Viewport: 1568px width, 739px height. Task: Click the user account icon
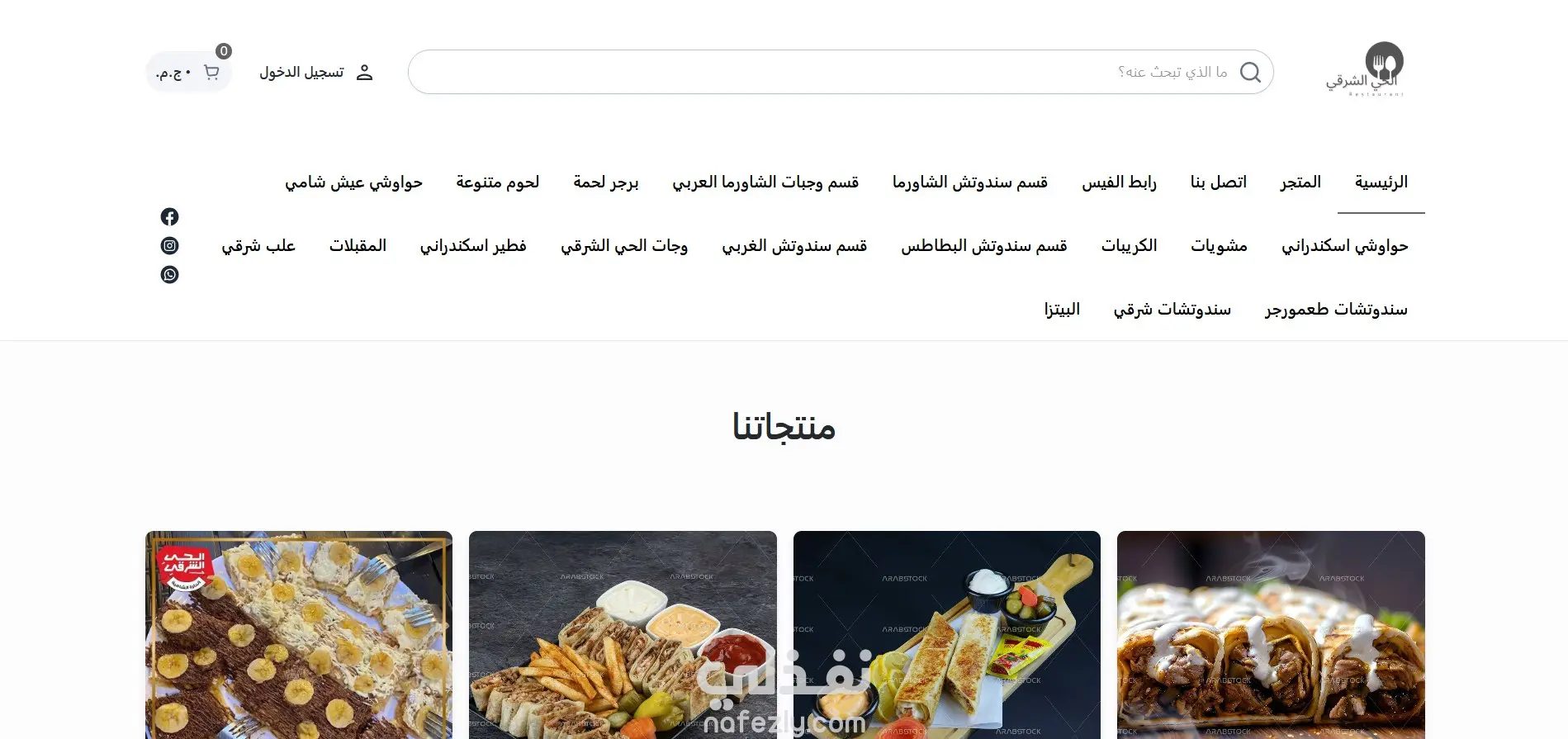point(364,73)
